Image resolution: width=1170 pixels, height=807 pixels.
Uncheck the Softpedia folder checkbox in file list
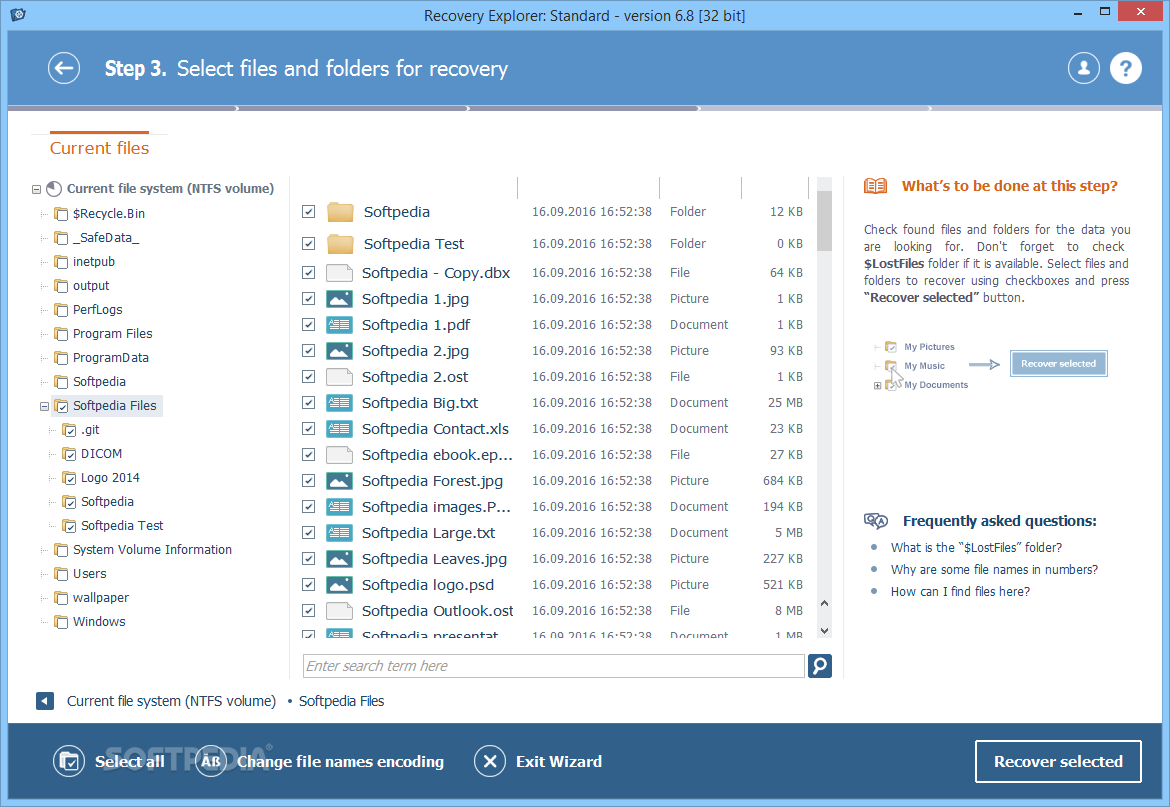(308, 212)
